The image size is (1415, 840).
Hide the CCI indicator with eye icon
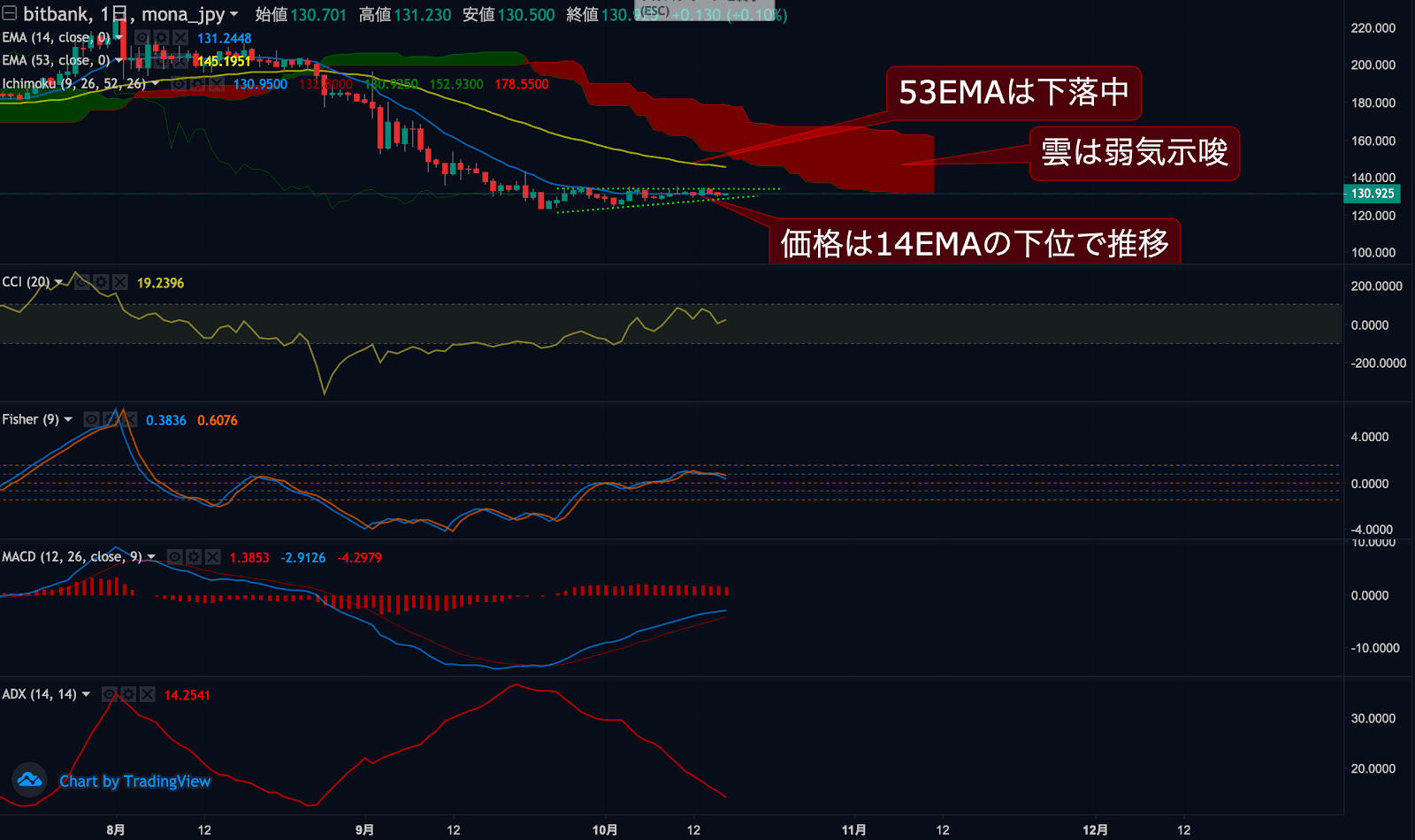[82, 282]
